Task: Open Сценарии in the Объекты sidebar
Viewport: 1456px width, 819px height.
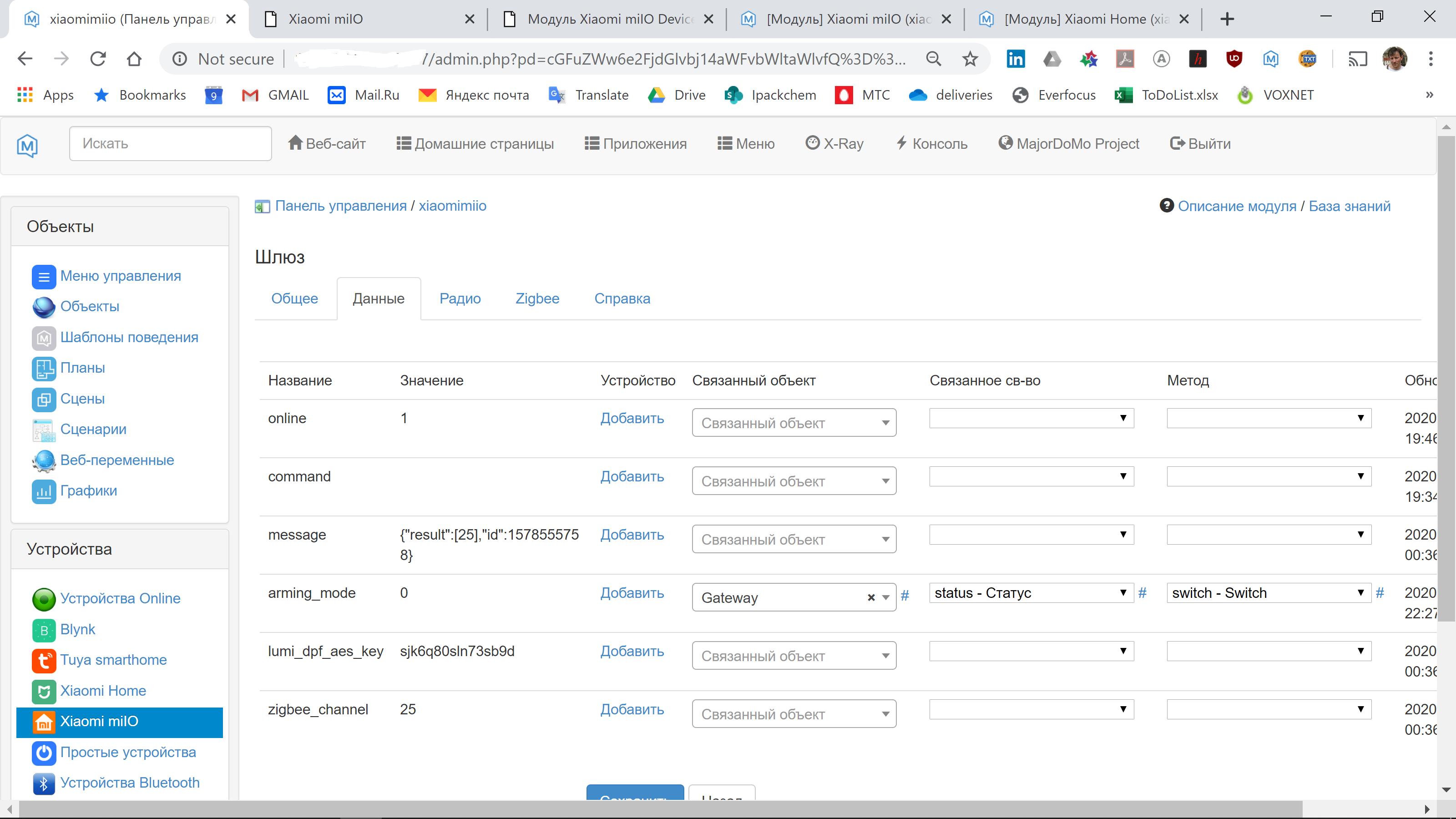Action: click(x=93, y=429)
